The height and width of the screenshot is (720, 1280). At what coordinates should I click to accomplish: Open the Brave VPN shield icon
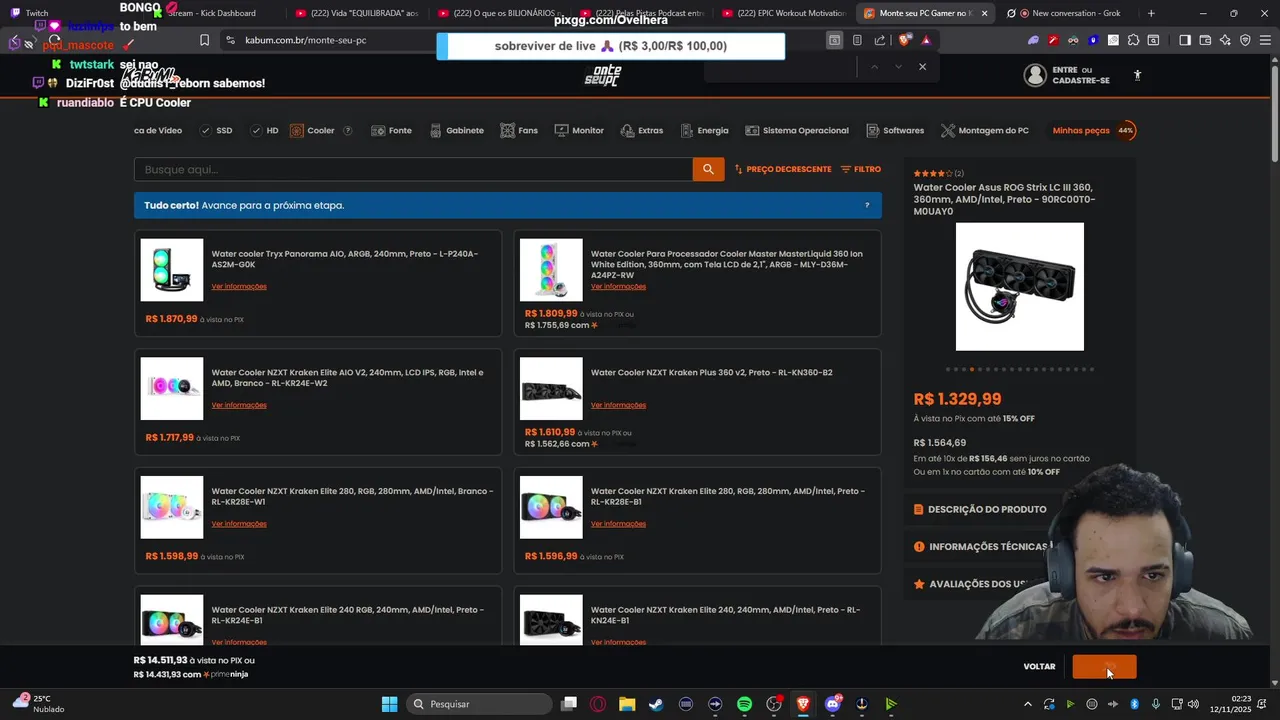tap(1245, 40)
